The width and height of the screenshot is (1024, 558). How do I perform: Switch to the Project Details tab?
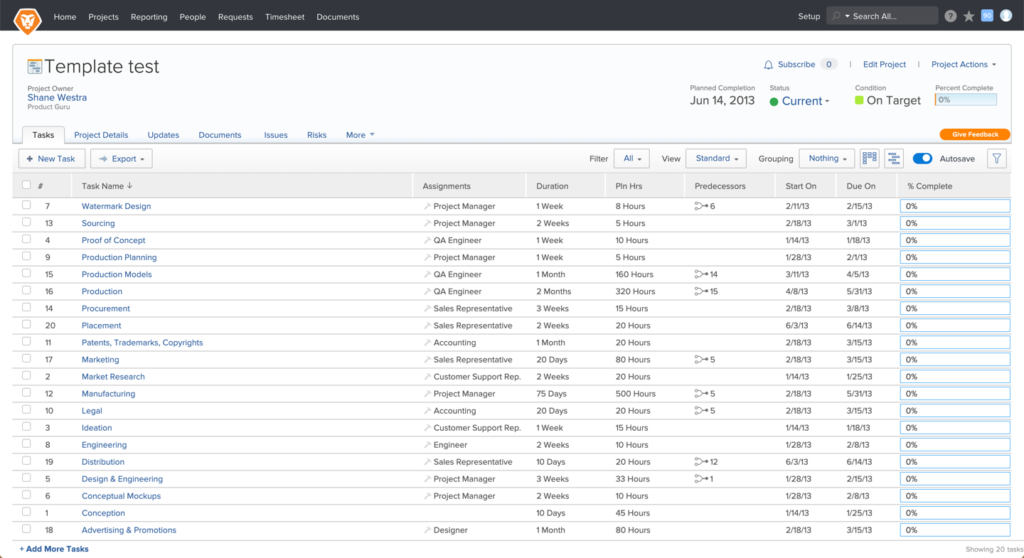pyautogui.click(x=101, y=135)
